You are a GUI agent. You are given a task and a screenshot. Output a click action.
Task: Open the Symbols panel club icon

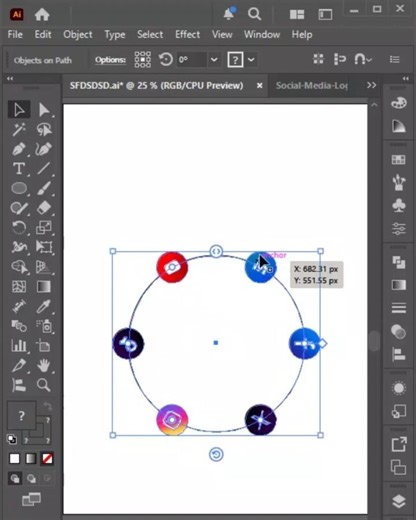click(x=399, y=206)
